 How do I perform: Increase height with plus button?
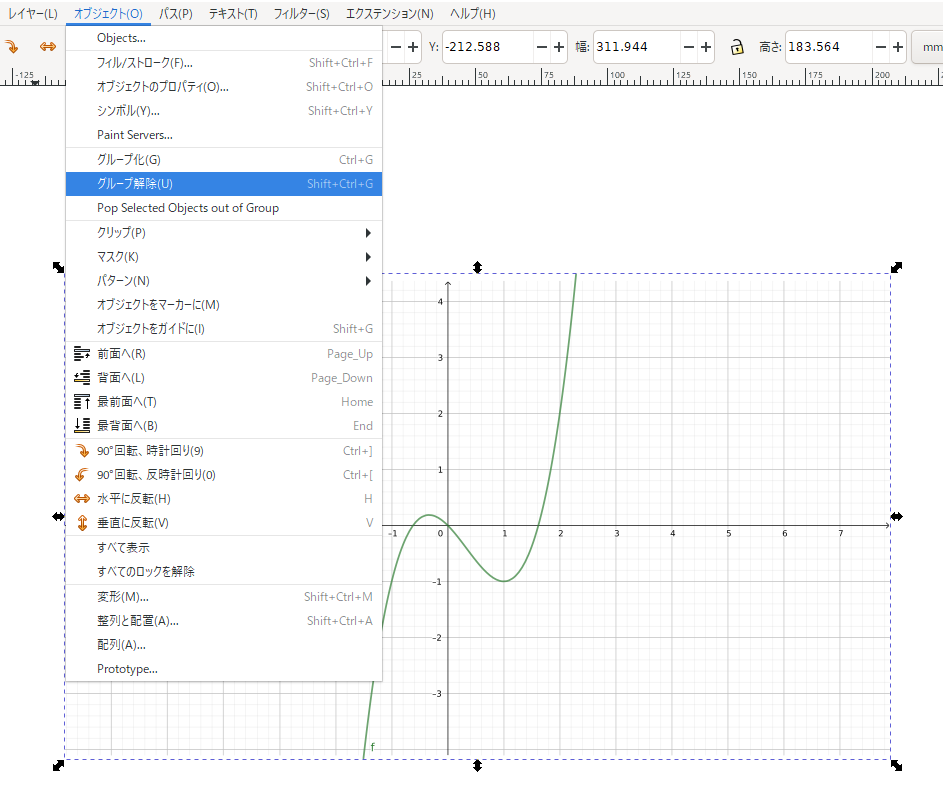click(x=898, y=47)
